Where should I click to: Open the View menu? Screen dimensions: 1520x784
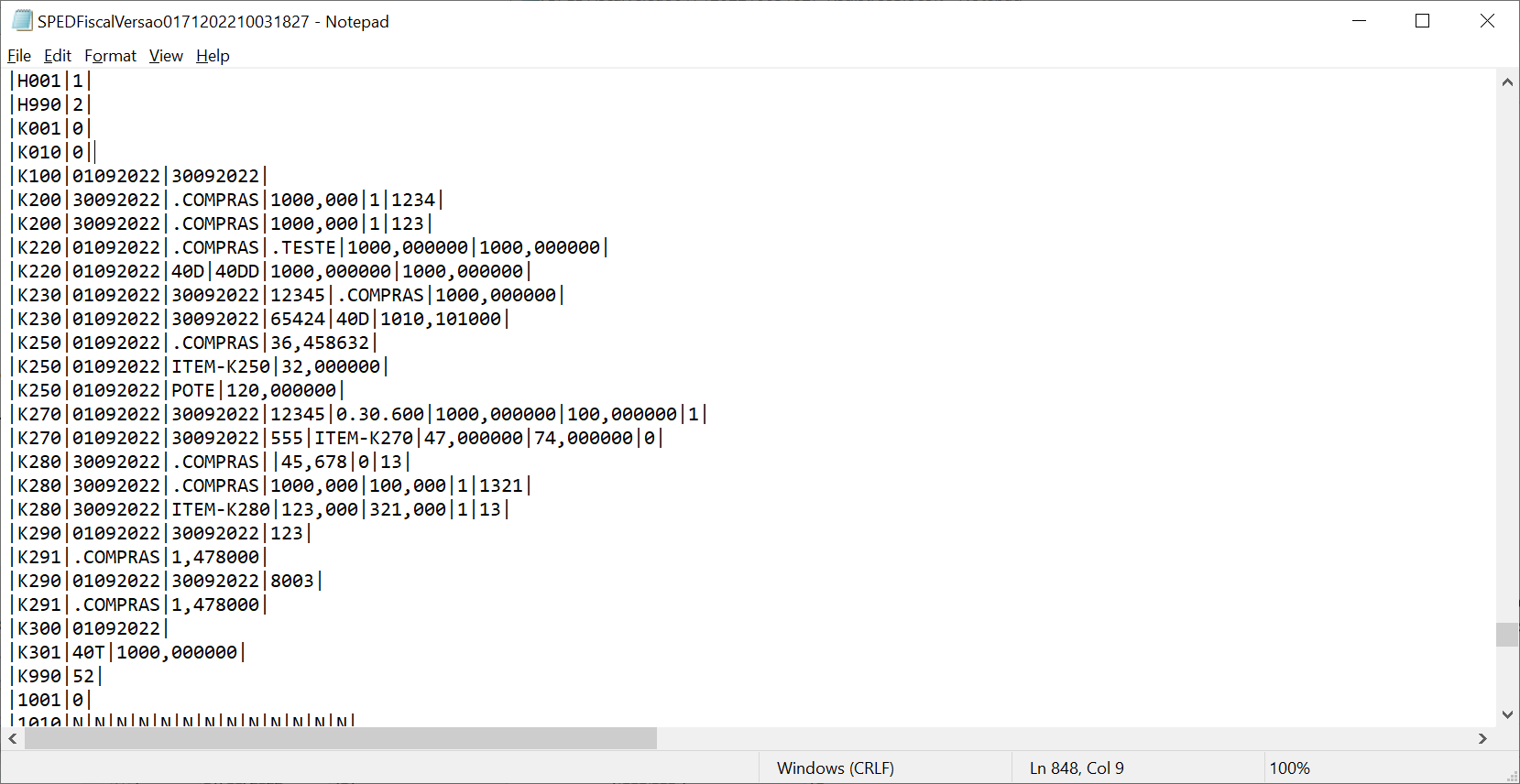(166, 56)
